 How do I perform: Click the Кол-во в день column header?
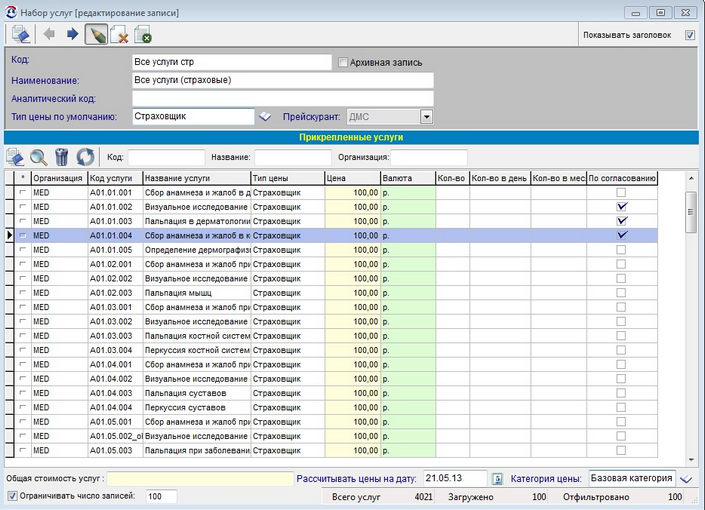pos(500,178)
